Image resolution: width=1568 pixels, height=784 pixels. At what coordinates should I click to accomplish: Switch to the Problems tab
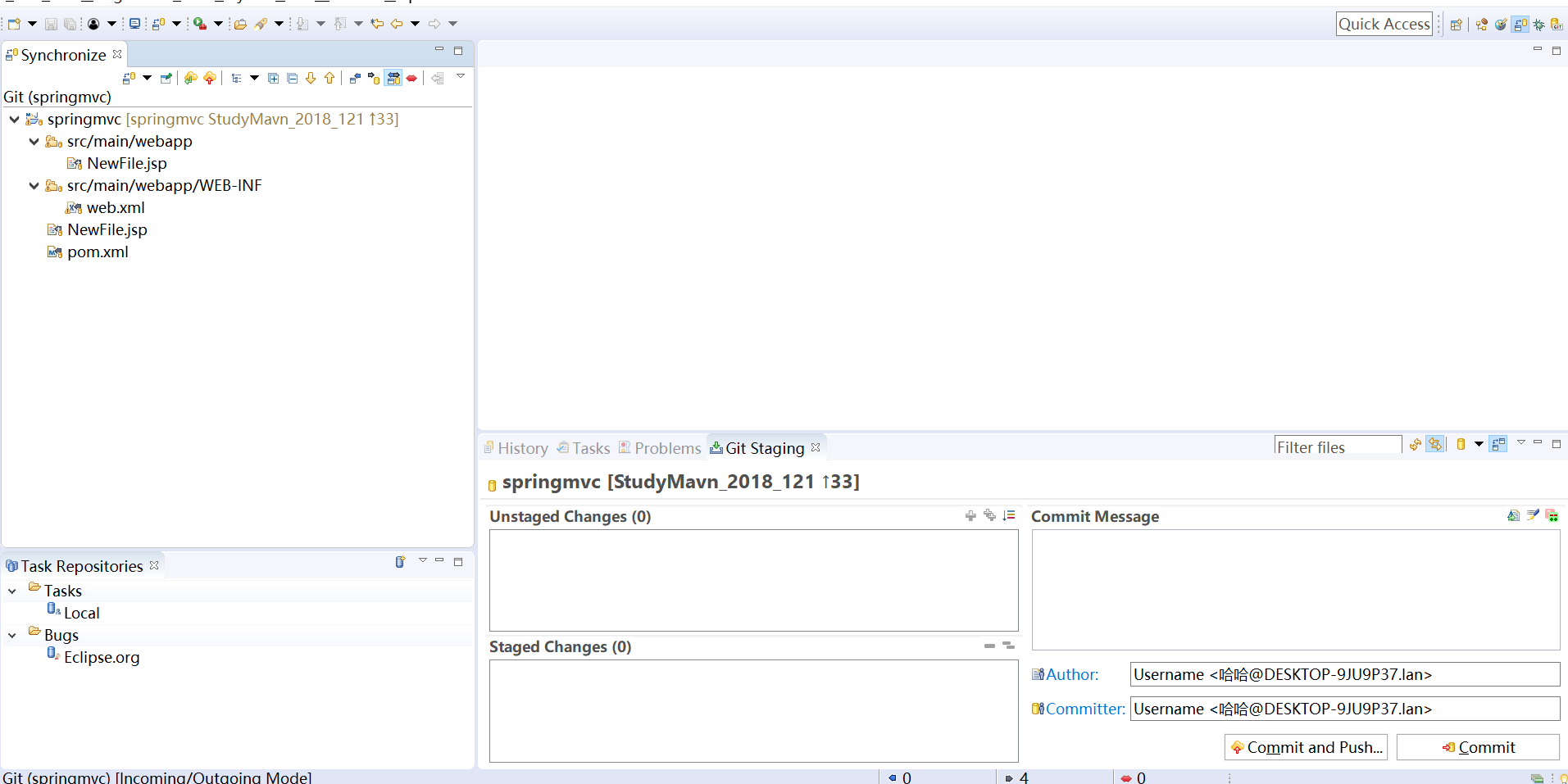pos(660,448)
